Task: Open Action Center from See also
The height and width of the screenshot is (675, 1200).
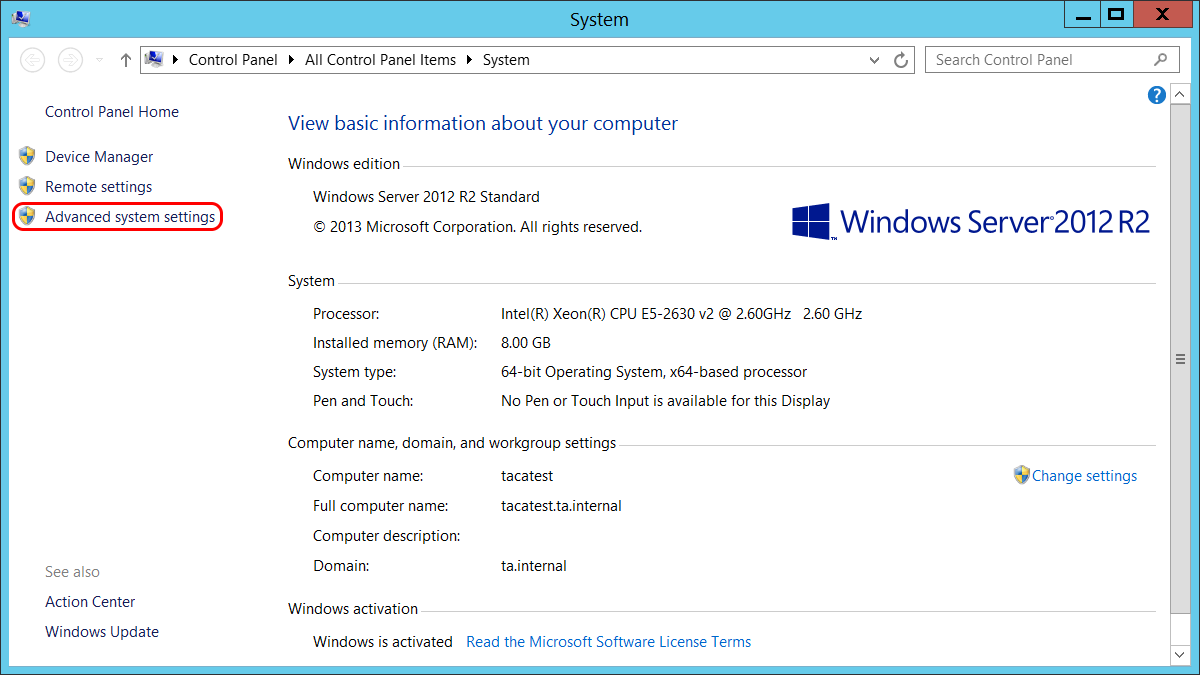Action: click(90, 602)
